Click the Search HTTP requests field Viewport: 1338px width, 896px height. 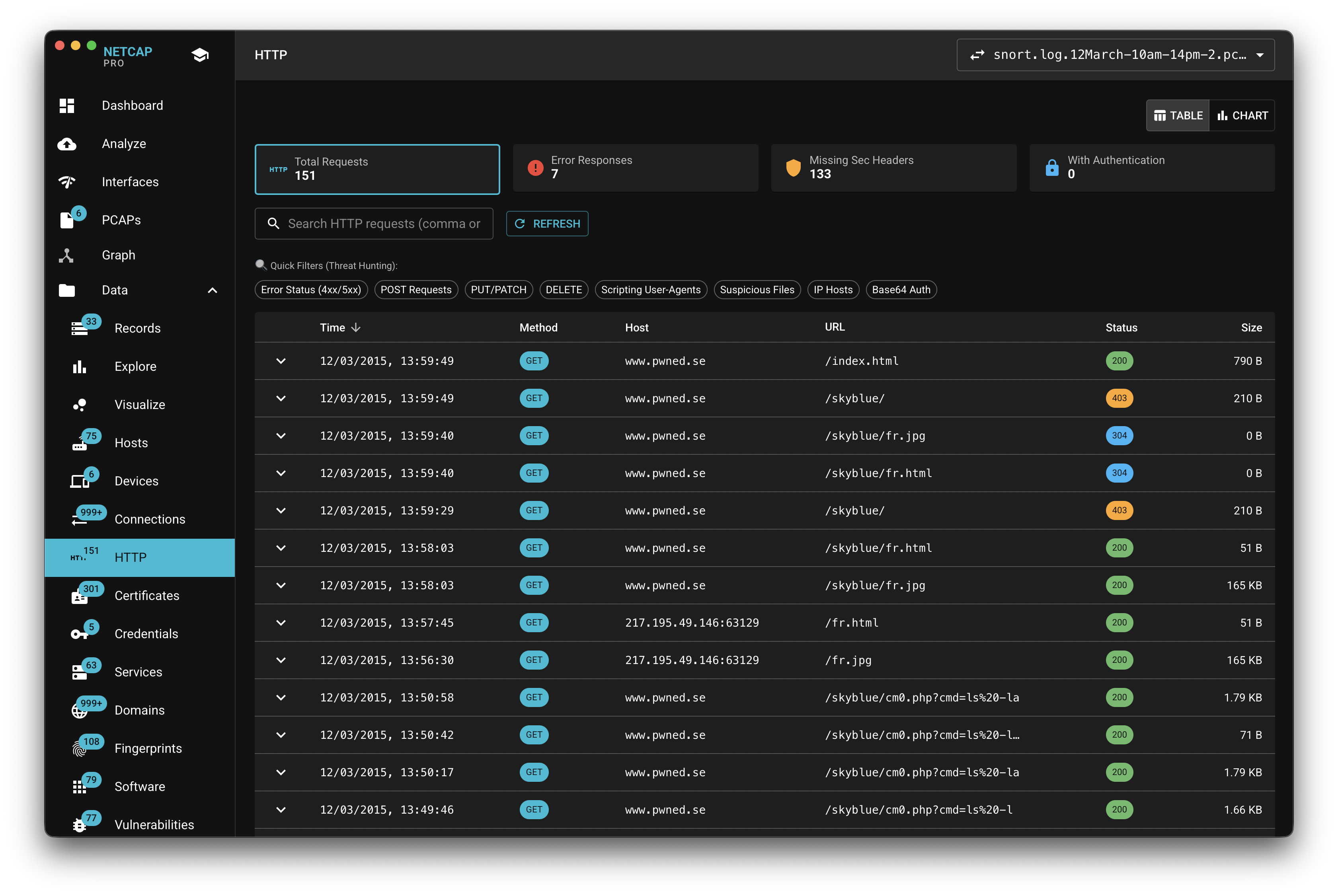coord(374,224)
